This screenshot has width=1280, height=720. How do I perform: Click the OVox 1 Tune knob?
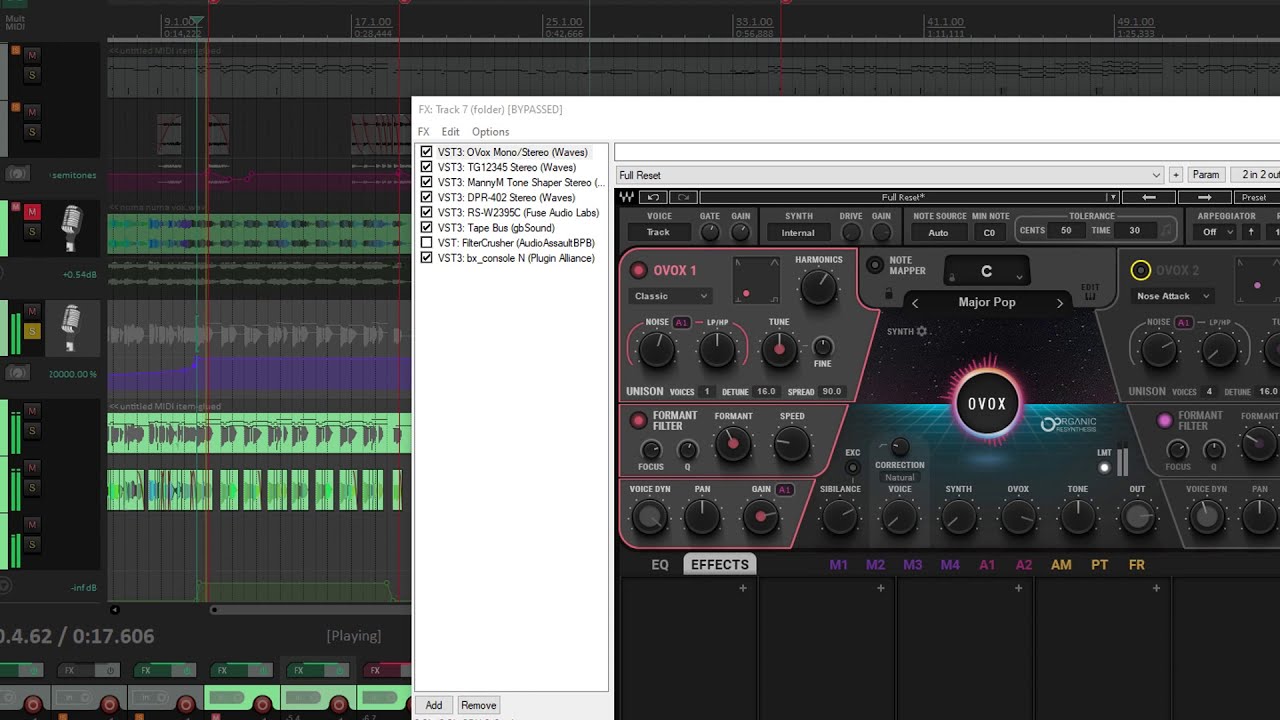(x=779, y=349)
